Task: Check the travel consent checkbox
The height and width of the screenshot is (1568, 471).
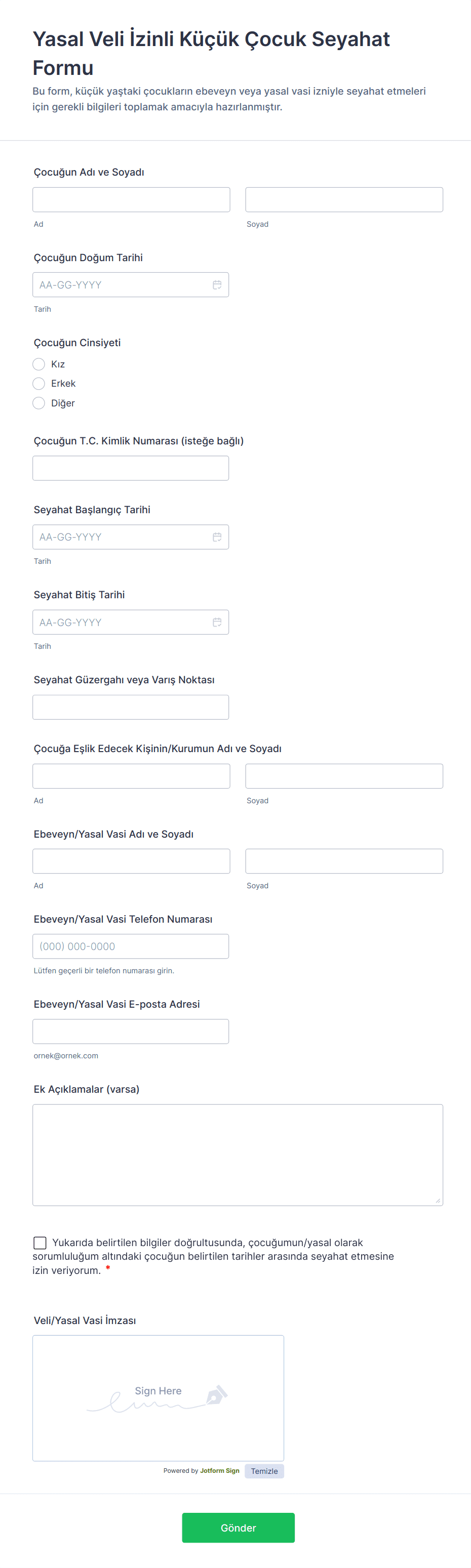Action: 40,1243
